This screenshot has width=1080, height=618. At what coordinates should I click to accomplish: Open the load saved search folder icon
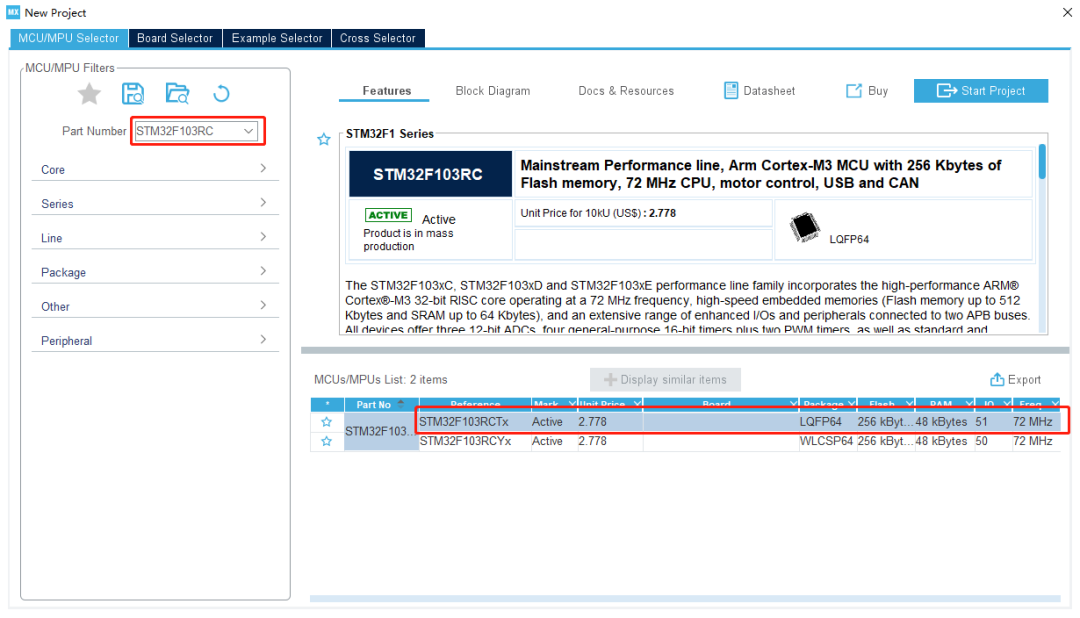[177, 94]
